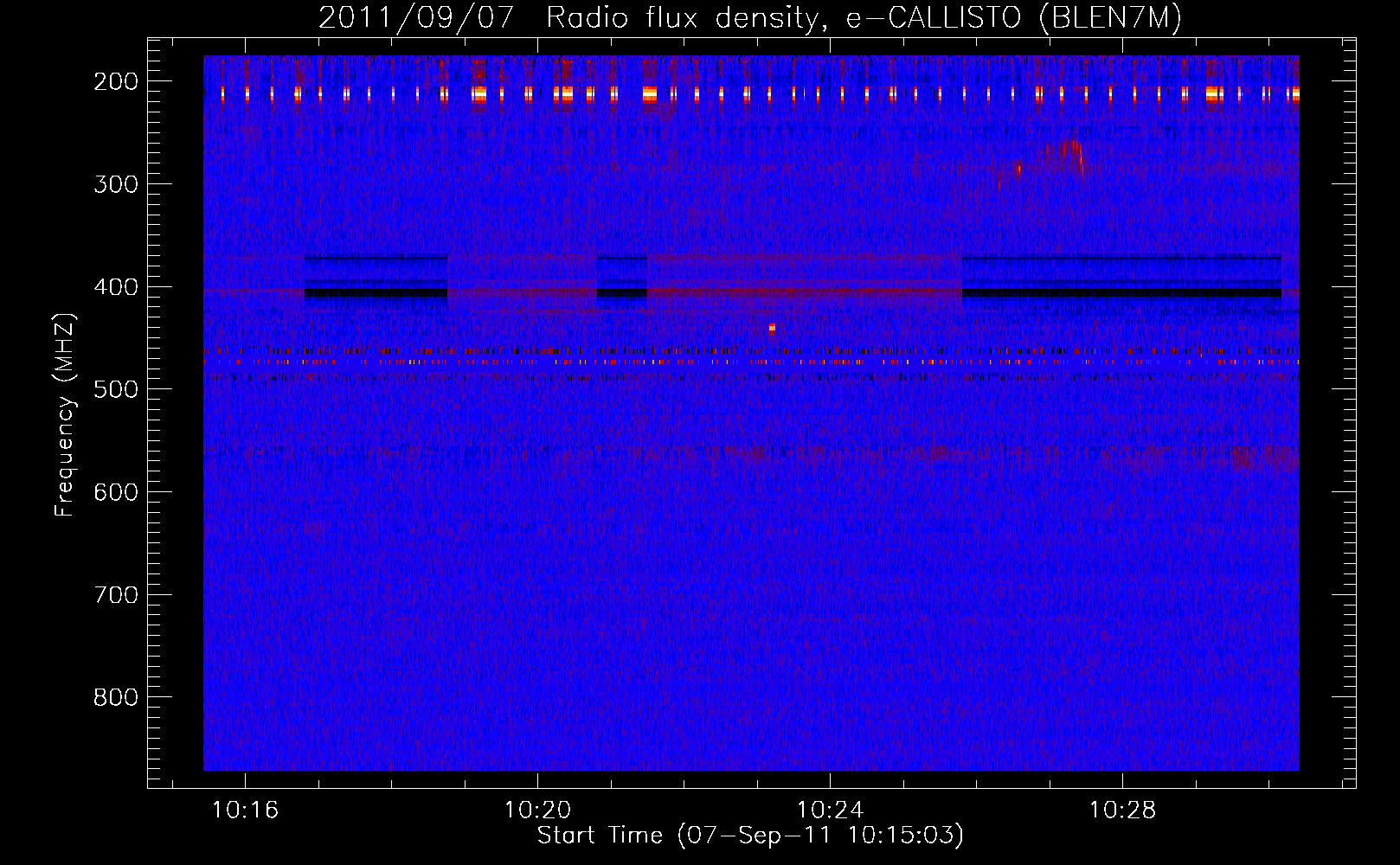This screenshot has height=865, width=1400.
Task: Select the 200 frequency tick label
Action: [116, 81]
